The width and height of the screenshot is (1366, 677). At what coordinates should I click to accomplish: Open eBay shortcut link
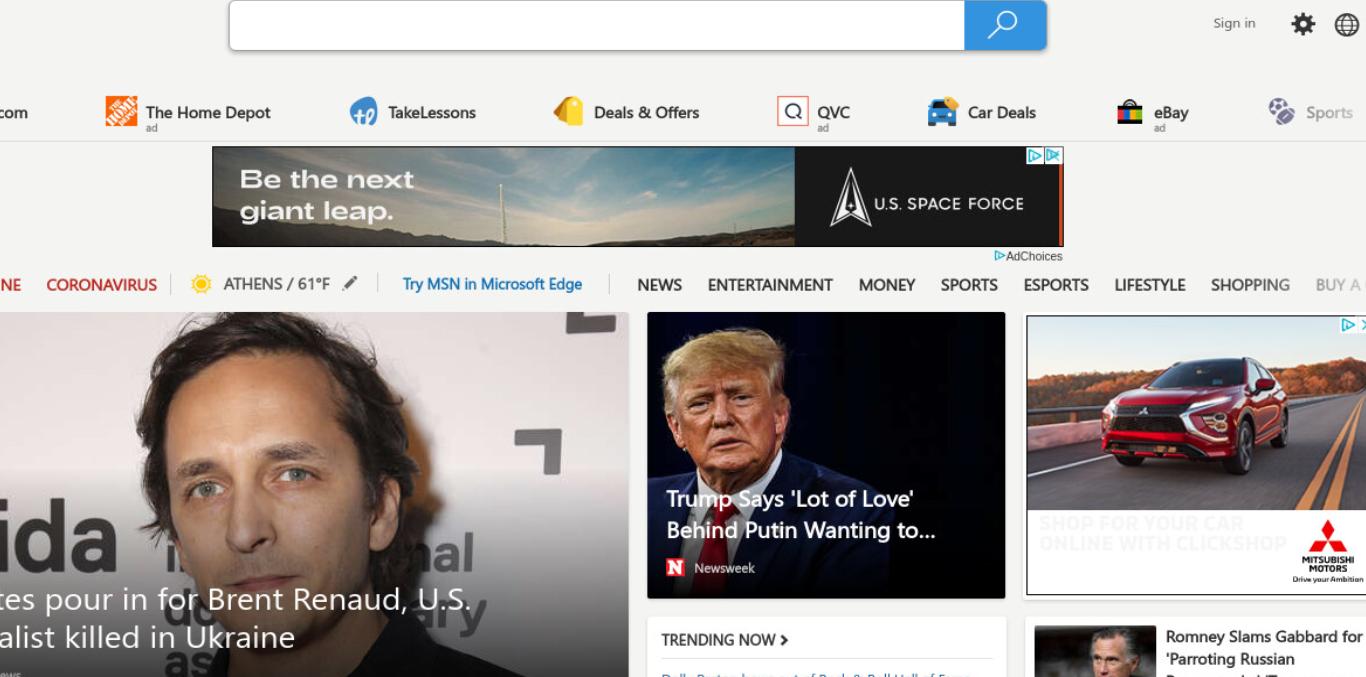(x=1171, y=112)
